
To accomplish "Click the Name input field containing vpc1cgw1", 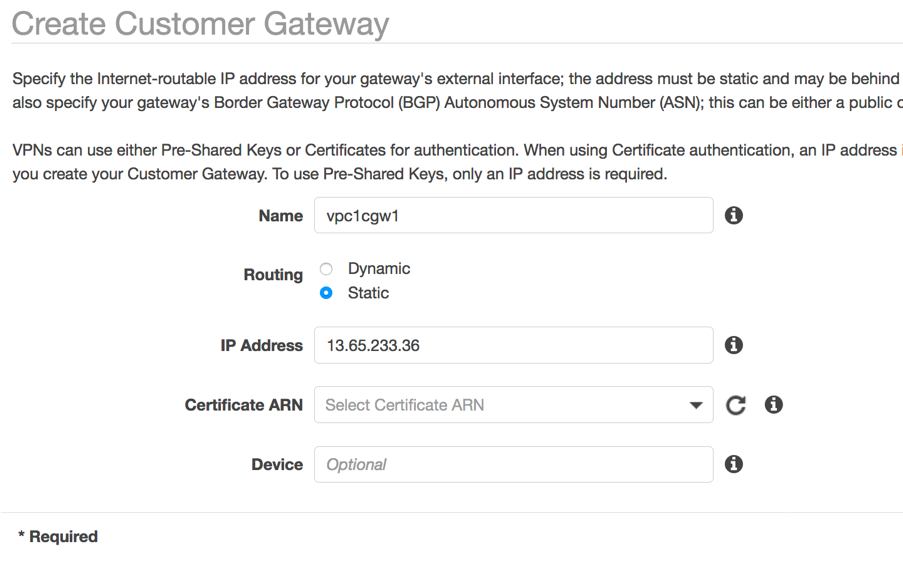I will pos(514,215).
